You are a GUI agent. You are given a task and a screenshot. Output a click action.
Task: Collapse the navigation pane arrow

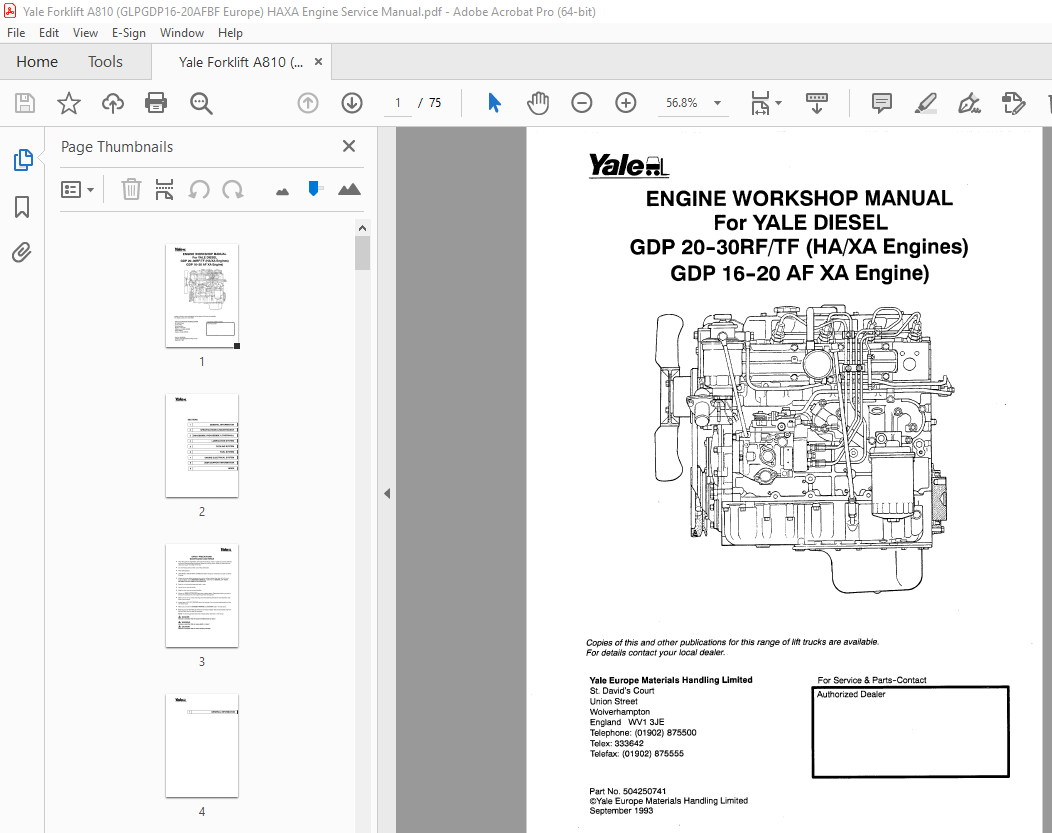point(387,494)
